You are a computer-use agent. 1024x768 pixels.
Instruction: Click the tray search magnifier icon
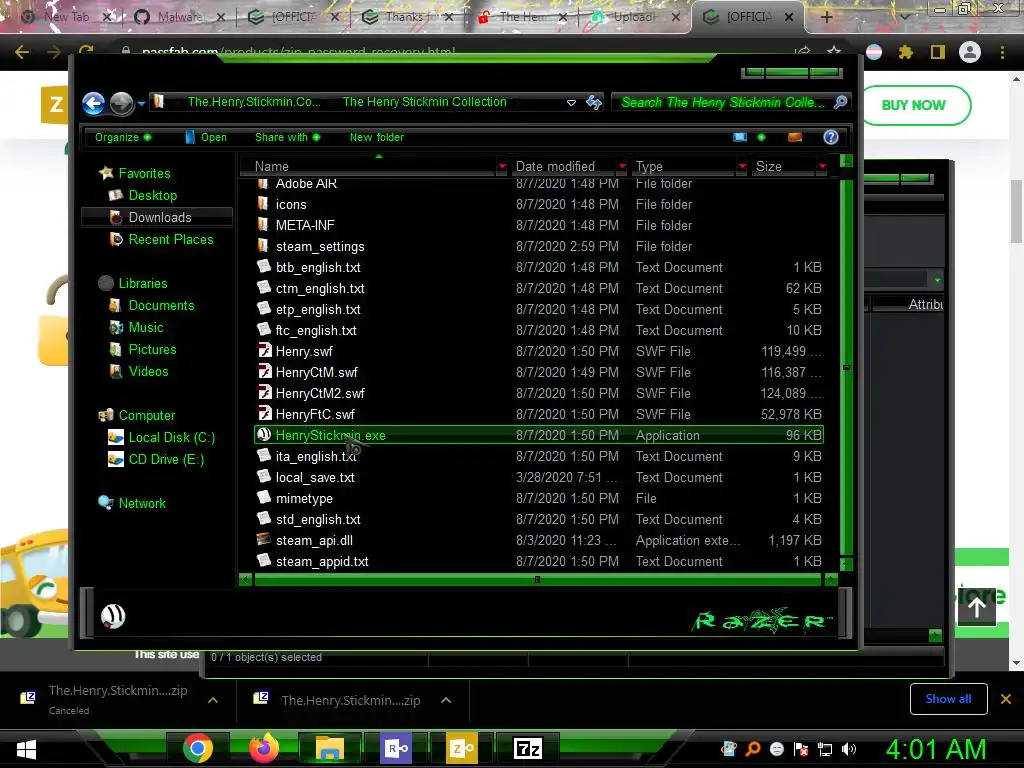753,749
